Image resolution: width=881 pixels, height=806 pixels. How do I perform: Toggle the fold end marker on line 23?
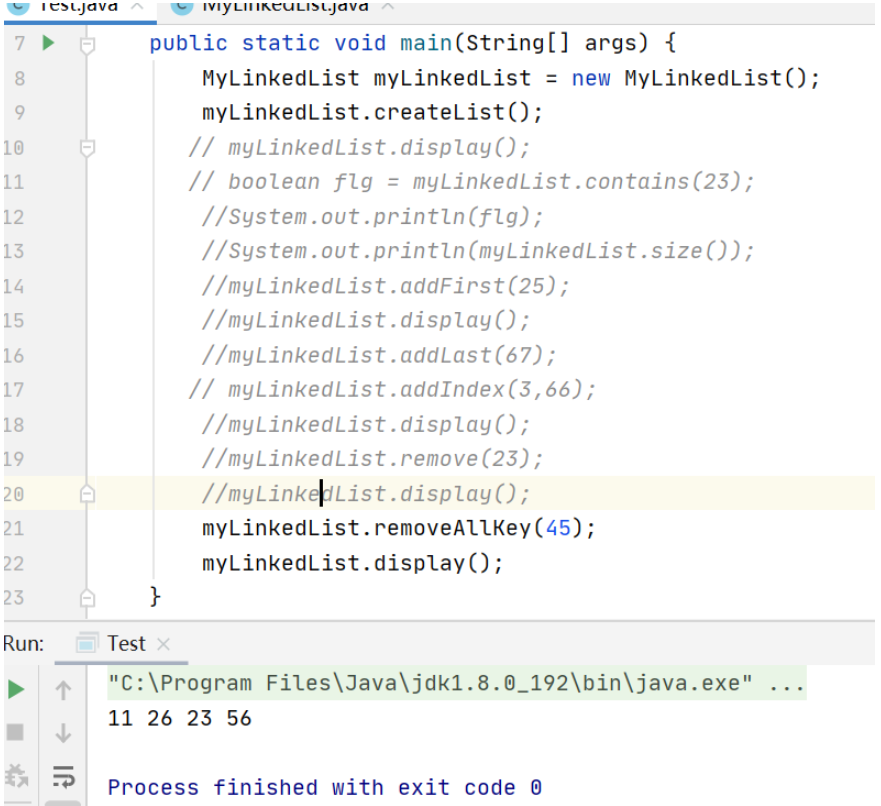pyautogui.click(x=87, y=598)
